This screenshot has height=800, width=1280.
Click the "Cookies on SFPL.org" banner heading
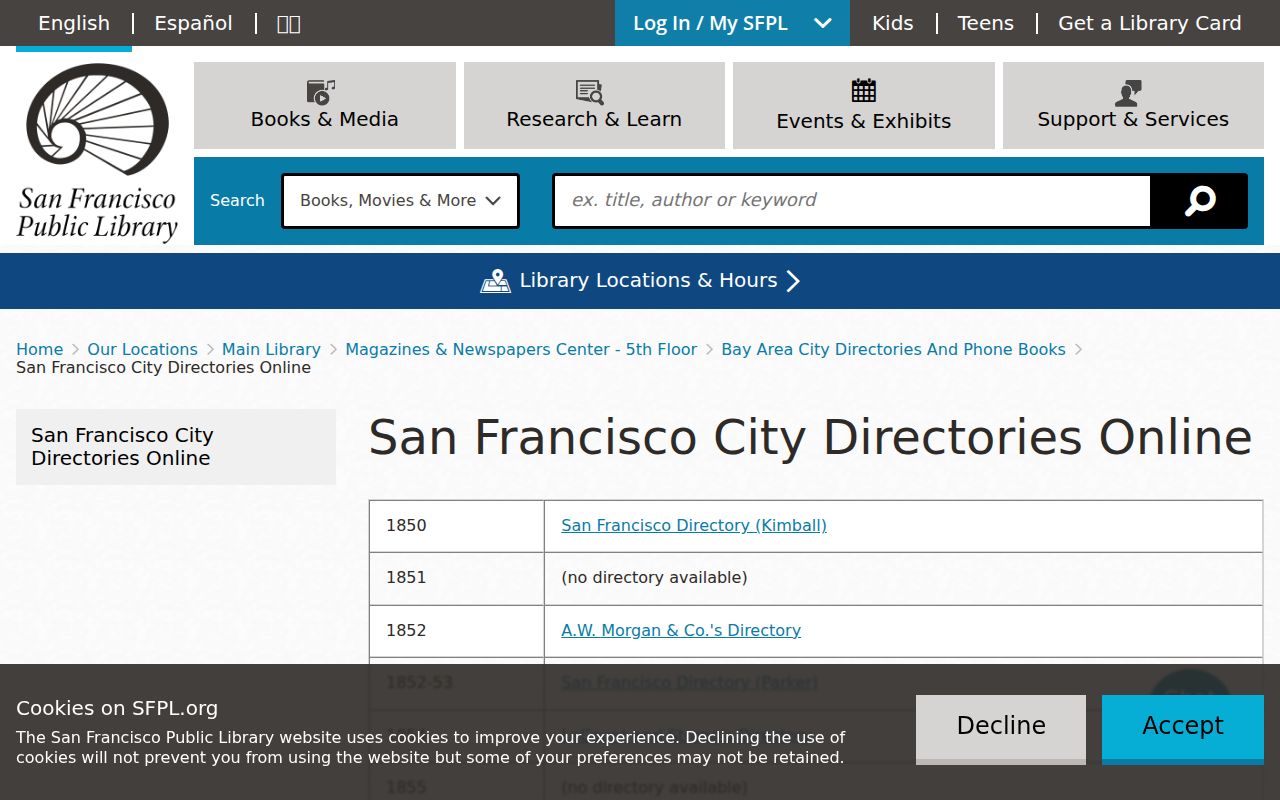tap(117, 708)
